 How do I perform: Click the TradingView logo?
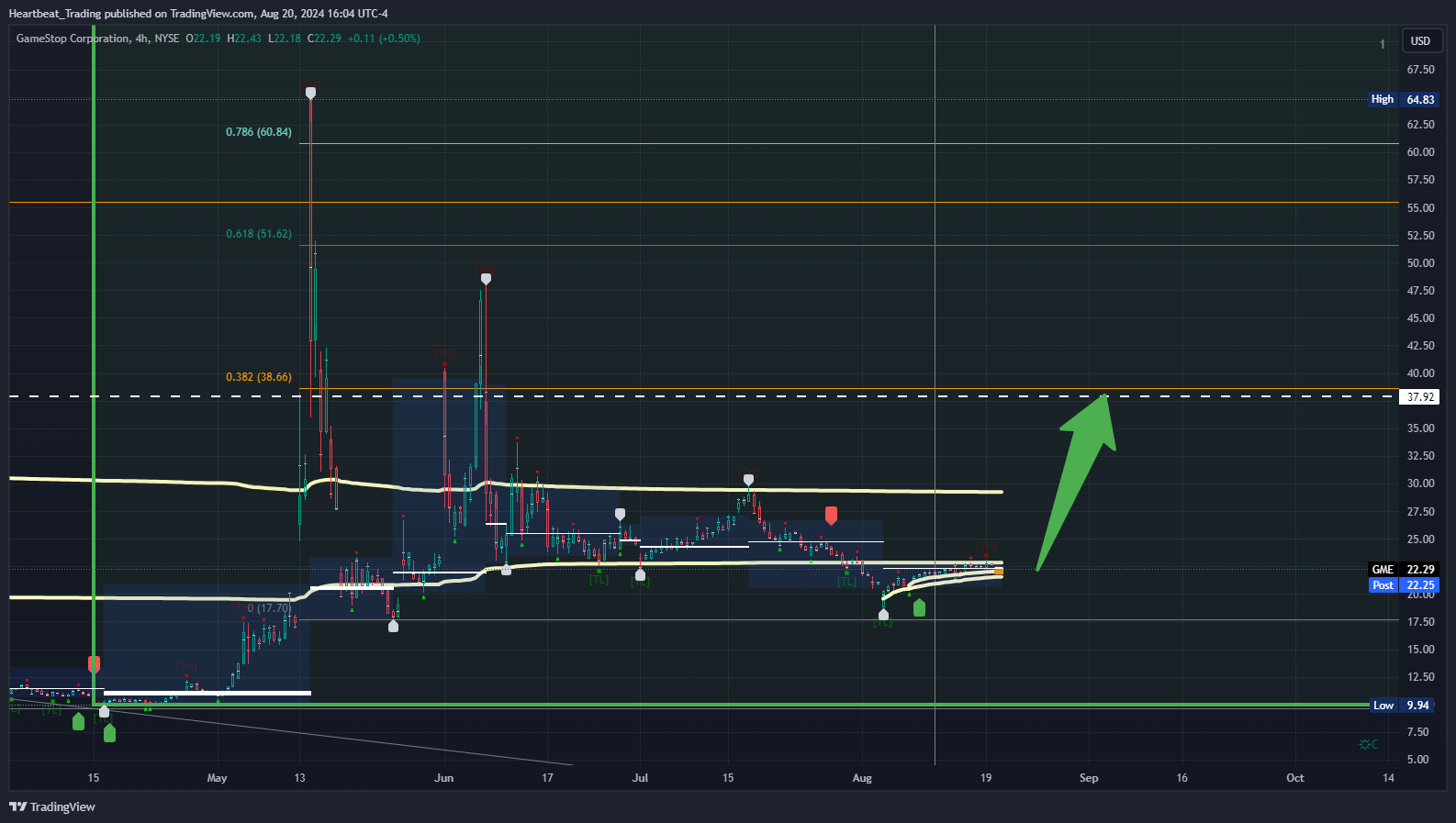(x=52, y=806)
